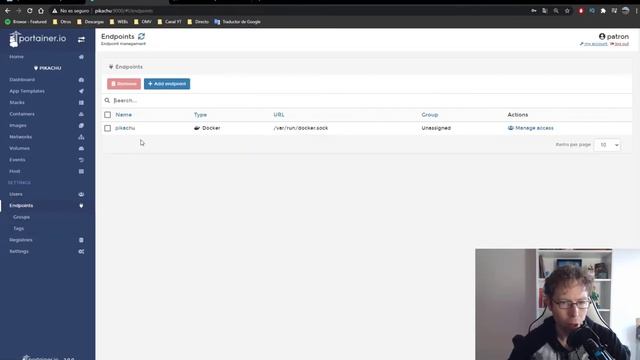The image size is (640, 360).
Task: Open the Traductor de Google bookmark
Action: (x=238, y=22)
